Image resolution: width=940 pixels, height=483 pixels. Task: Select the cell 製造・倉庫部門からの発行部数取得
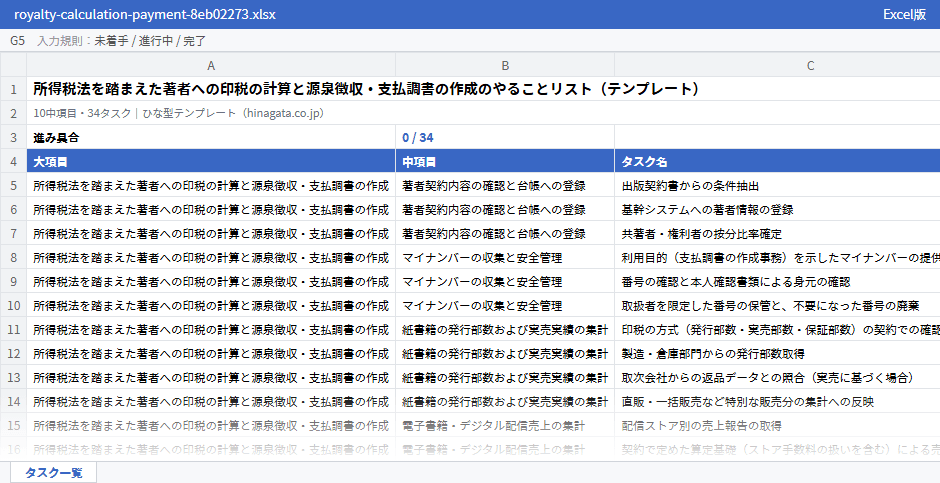777,354
